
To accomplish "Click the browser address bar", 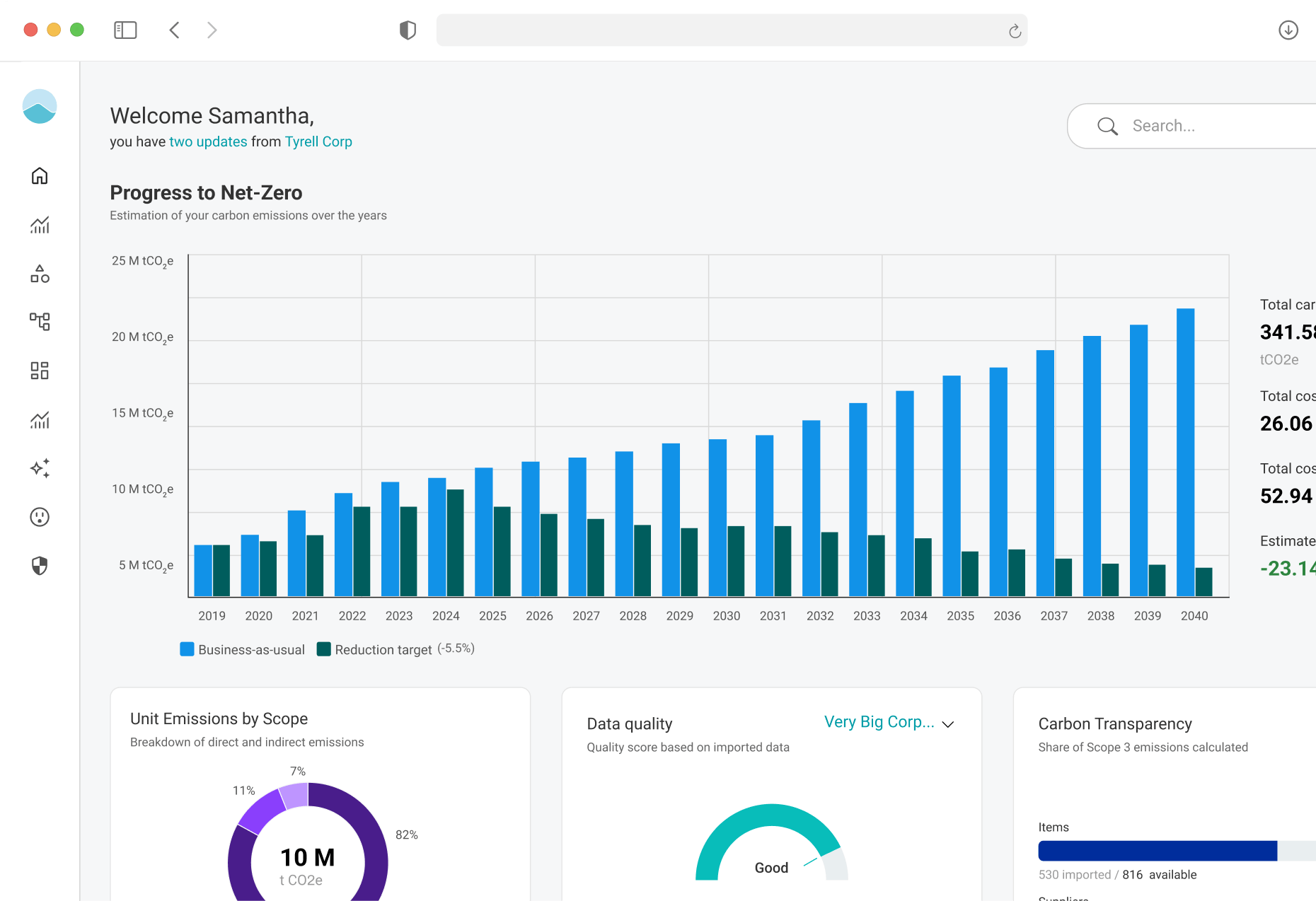I will click(x=732, y=30).
